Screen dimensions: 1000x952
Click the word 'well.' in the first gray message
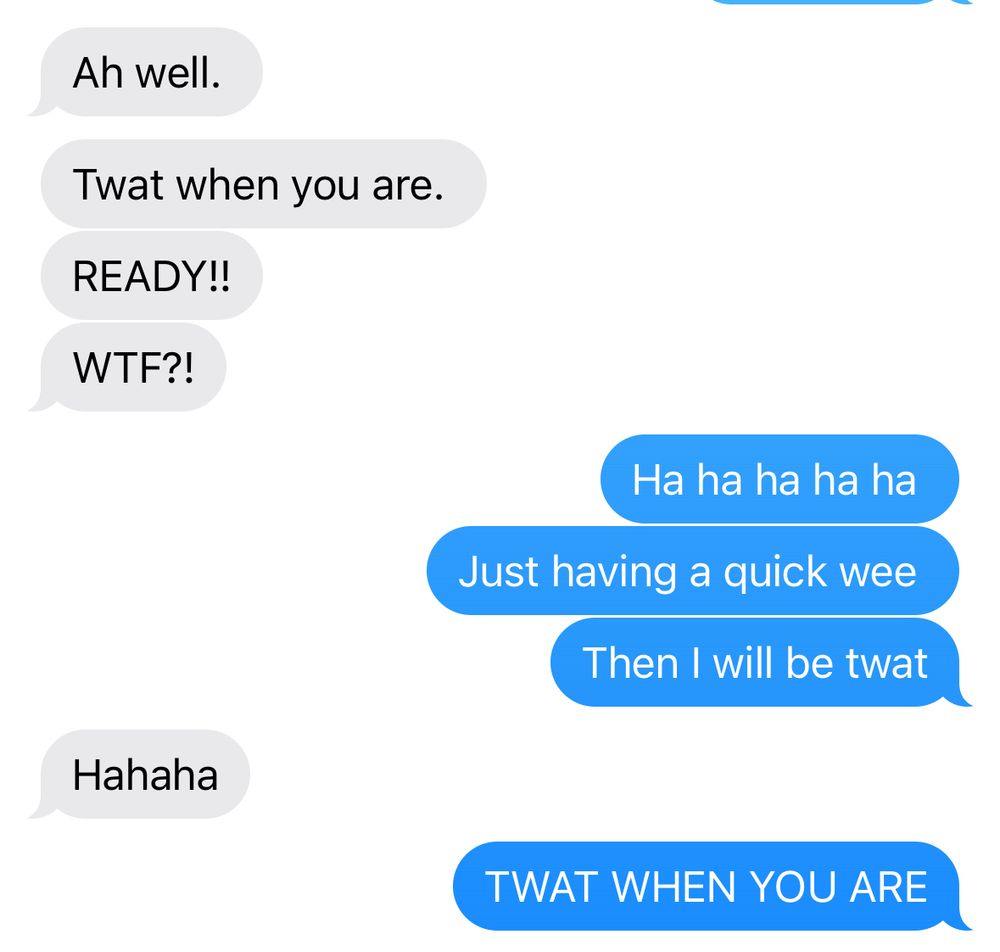point(179,73)
